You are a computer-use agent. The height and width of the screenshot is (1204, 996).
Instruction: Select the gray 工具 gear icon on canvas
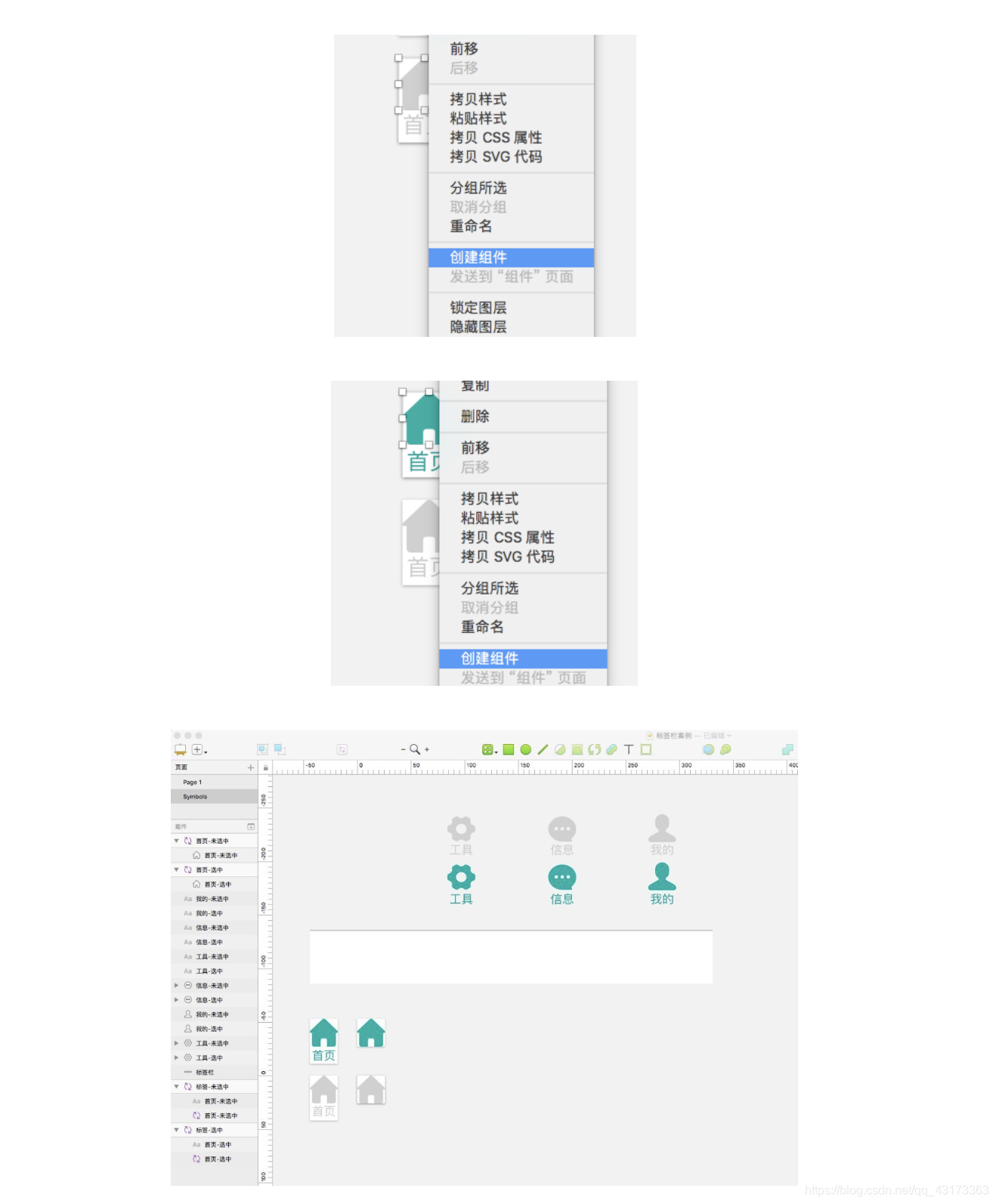[461, 828]
